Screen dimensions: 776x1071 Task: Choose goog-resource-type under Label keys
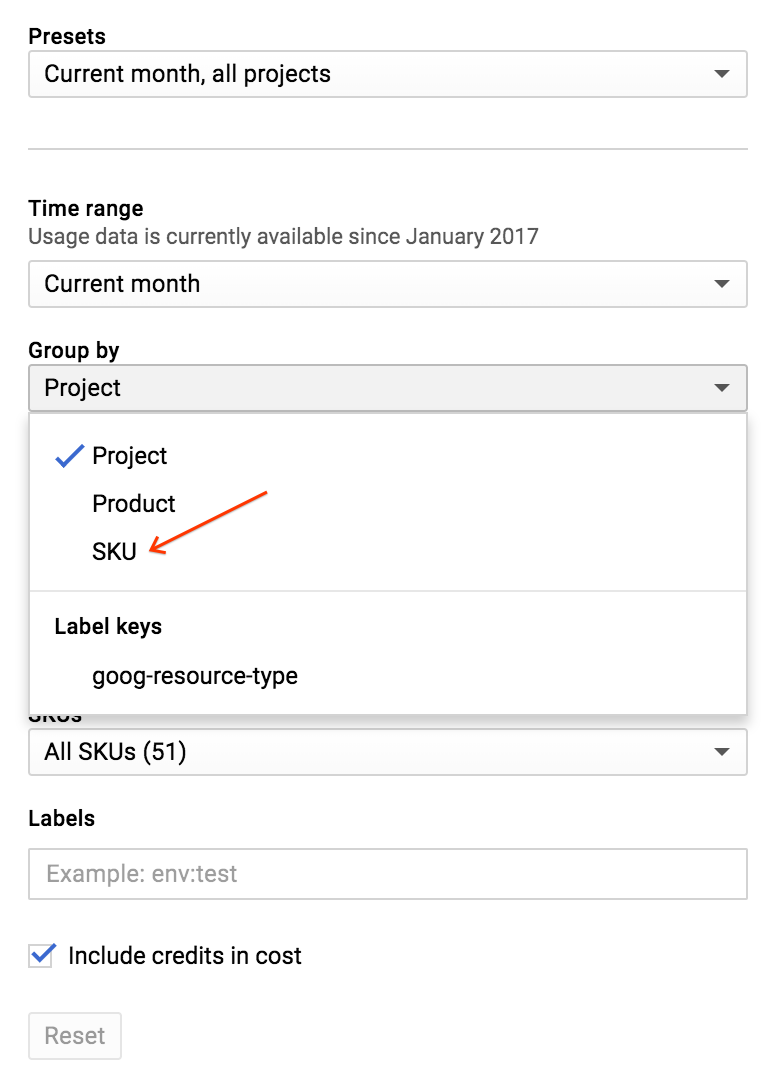pos(194,675)
